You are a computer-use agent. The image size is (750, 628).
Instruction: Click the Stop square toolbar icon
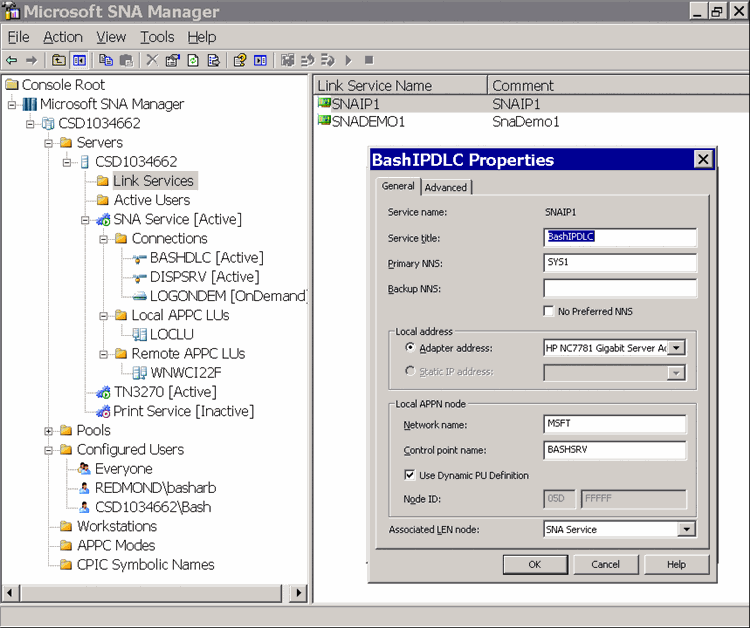click(369, 60)
